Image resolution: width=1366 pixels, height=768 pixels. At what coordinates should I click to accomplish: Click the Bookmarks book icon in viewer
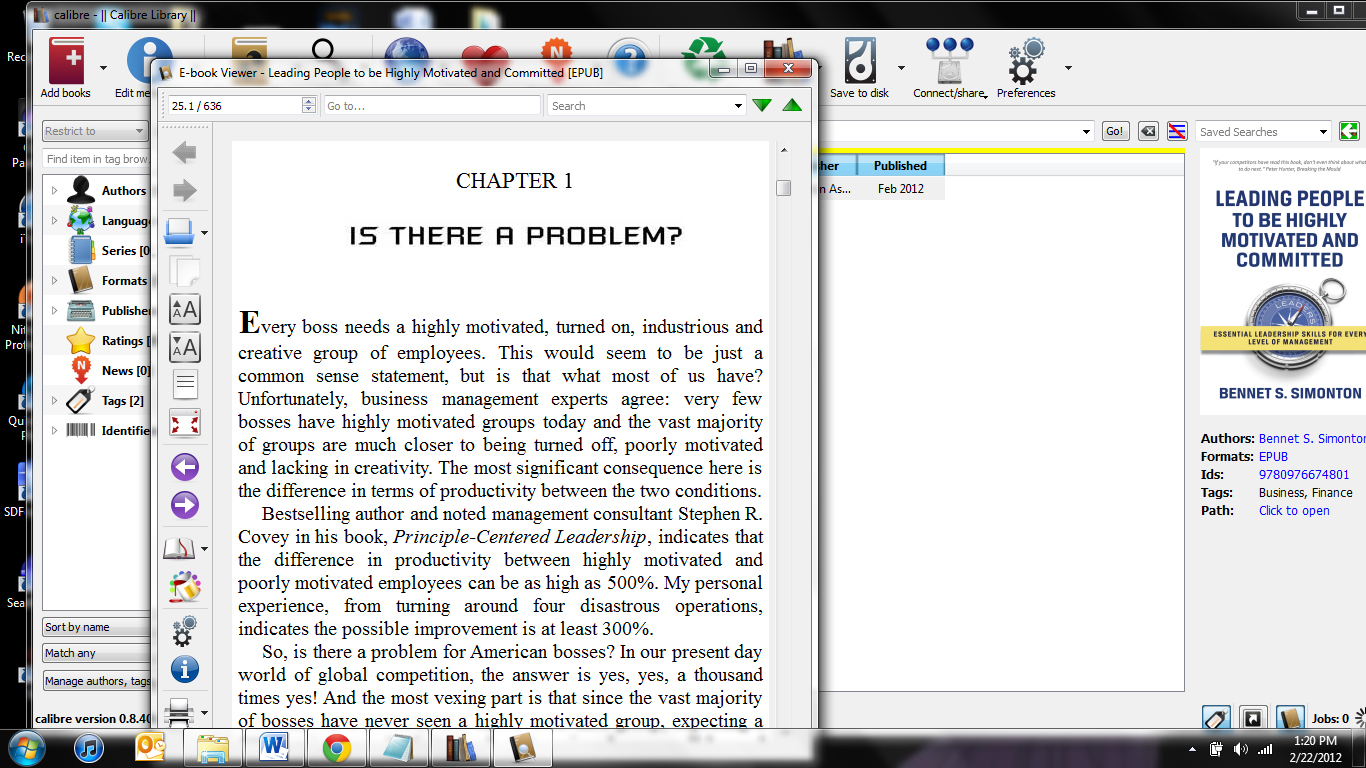[180, 548]
